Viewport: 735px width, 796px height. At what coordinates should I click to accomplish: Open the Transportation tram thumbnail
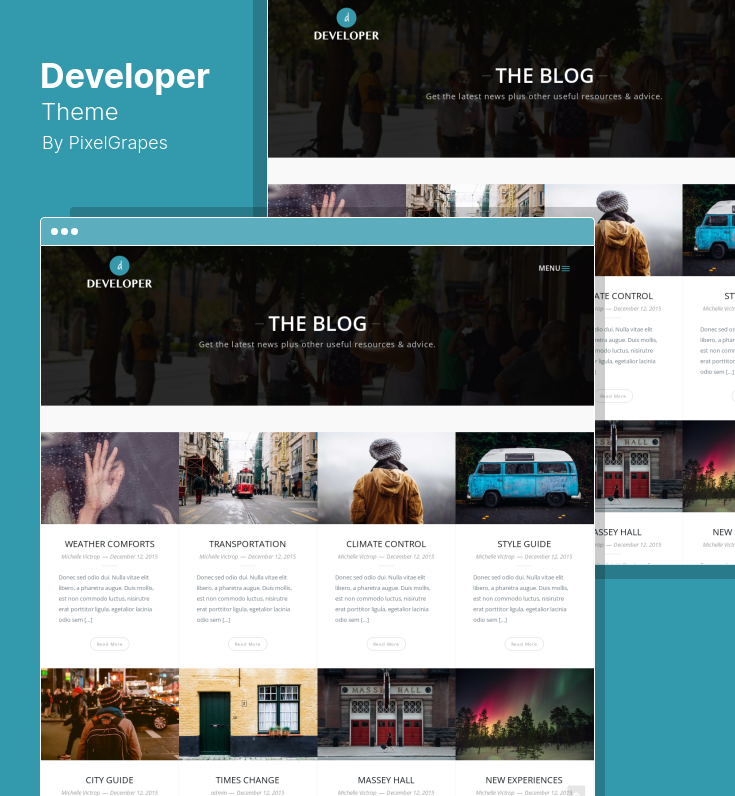pyautogui.click(x=248, y=478)
